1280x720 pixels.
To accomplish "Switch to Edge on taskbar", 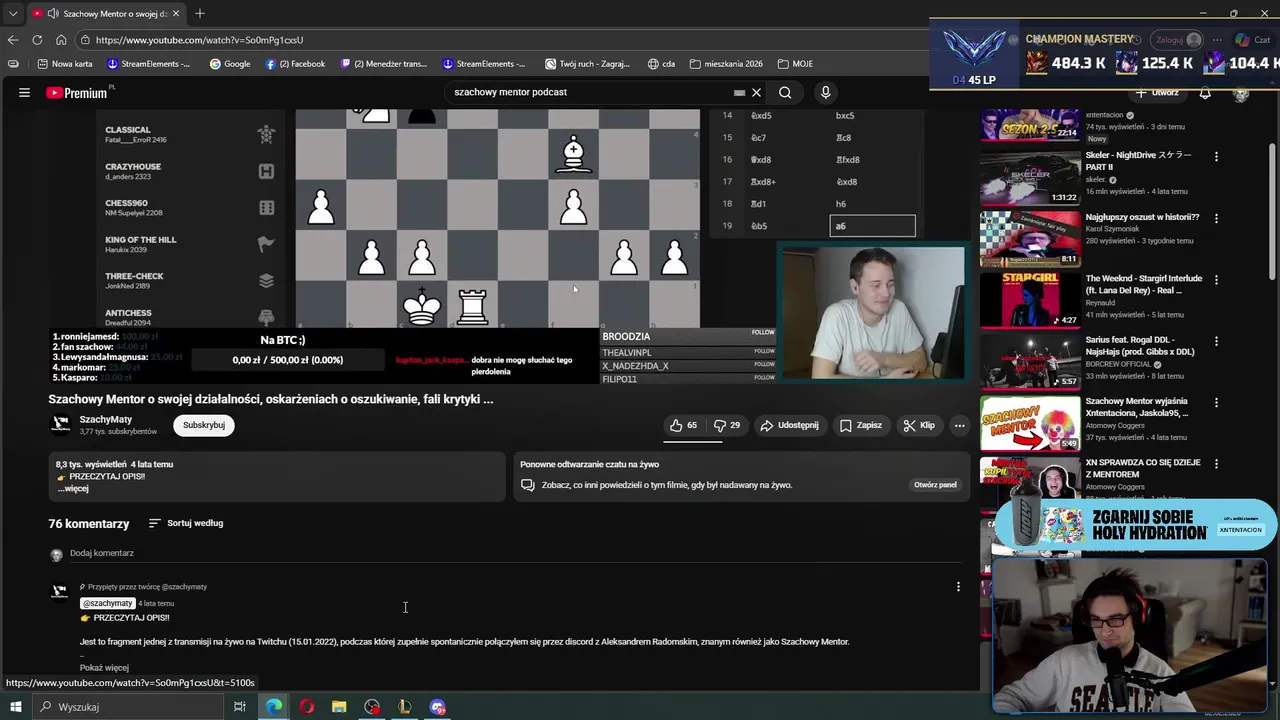I will 273,707.
